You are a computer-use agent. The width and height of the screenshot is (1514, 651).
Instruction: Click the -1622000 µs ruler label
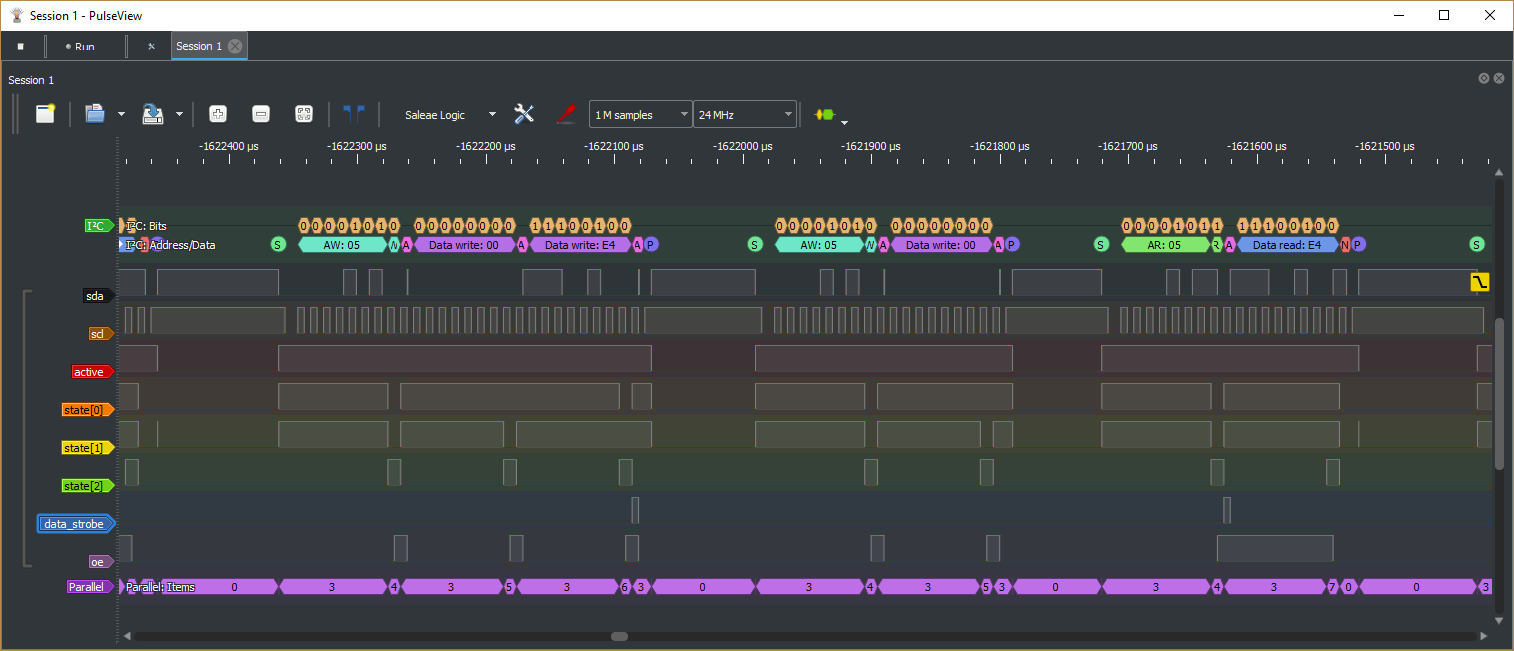tap(743, 146)
